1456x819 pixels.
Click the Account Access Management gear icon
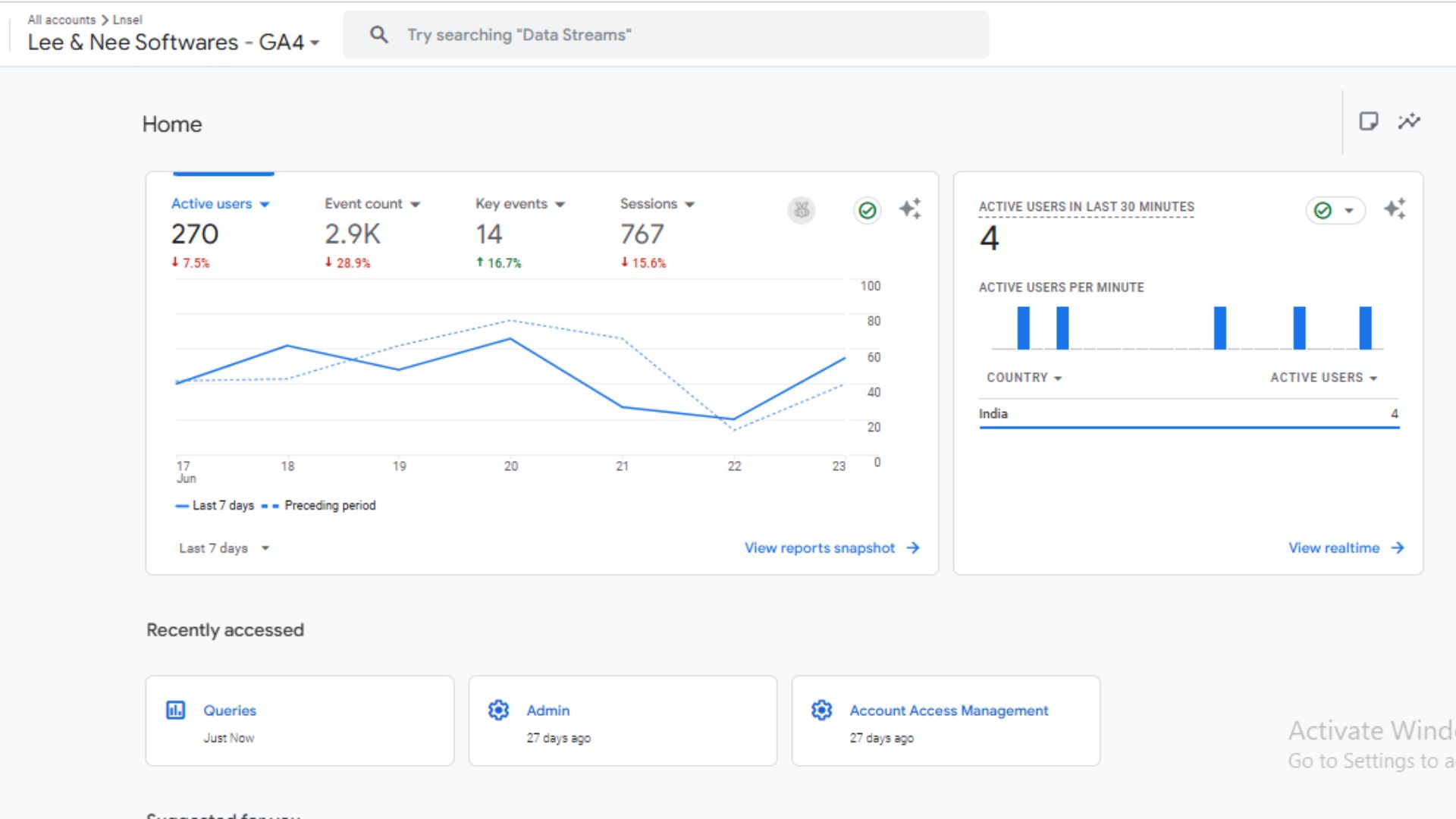coord(821,711)
